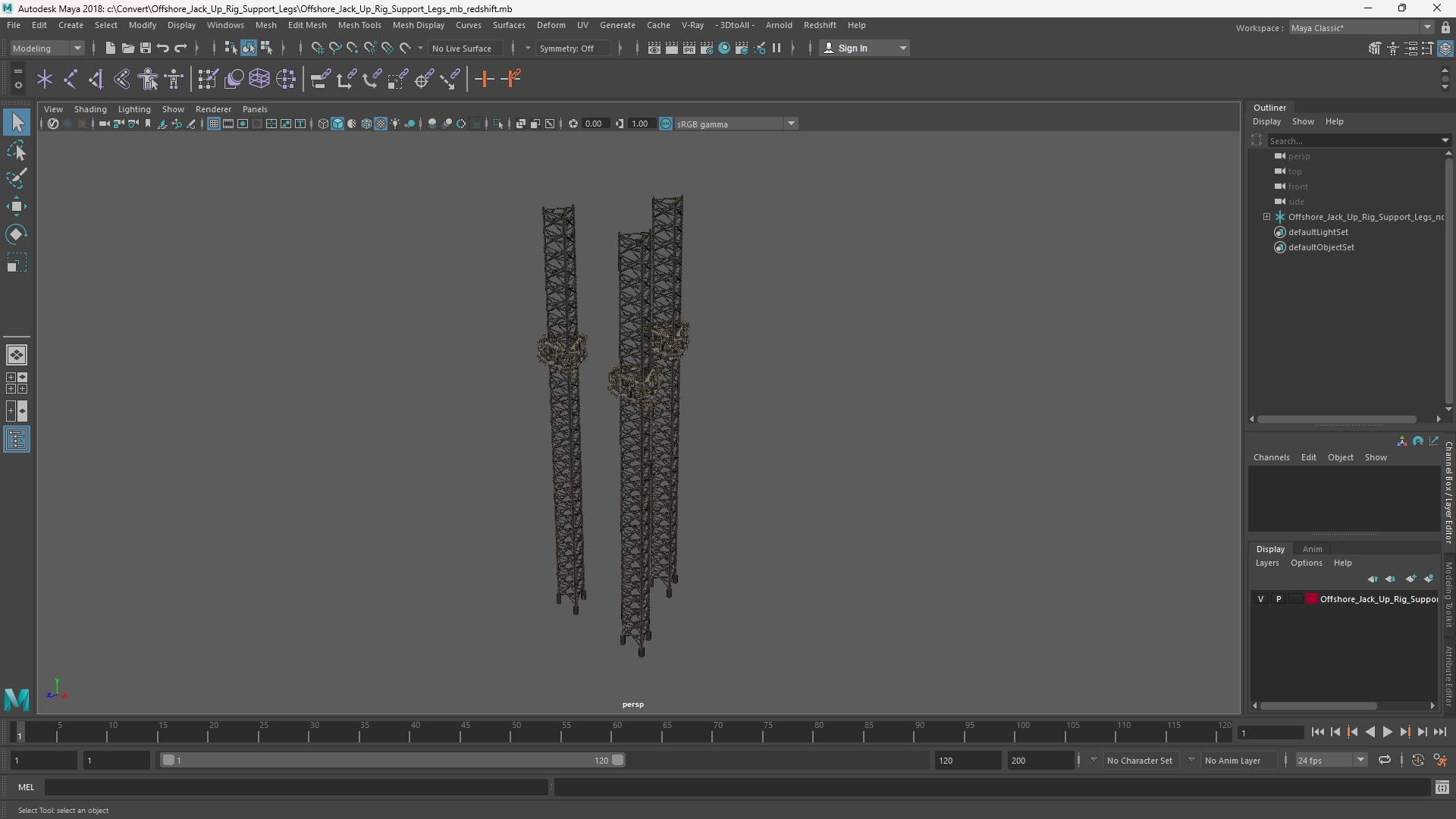This screenshot has height=819, width=1456.
Task: Expand Offshore_Jack_Up_Rig_Support_Legs node in Outliner
Action: pos(1266,217)
